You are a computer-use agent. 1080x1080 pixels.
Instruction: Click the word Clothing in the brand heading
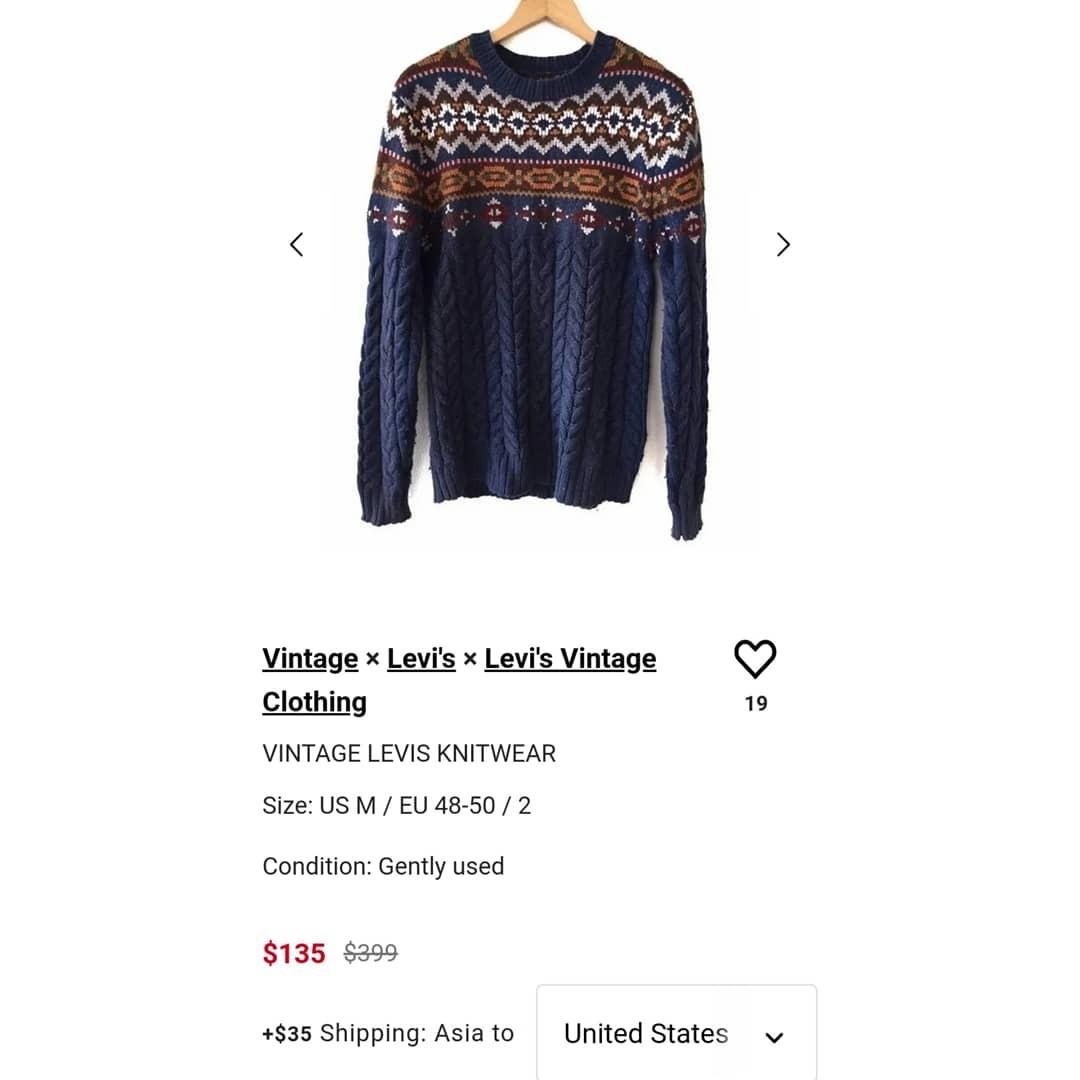[314, 702]
